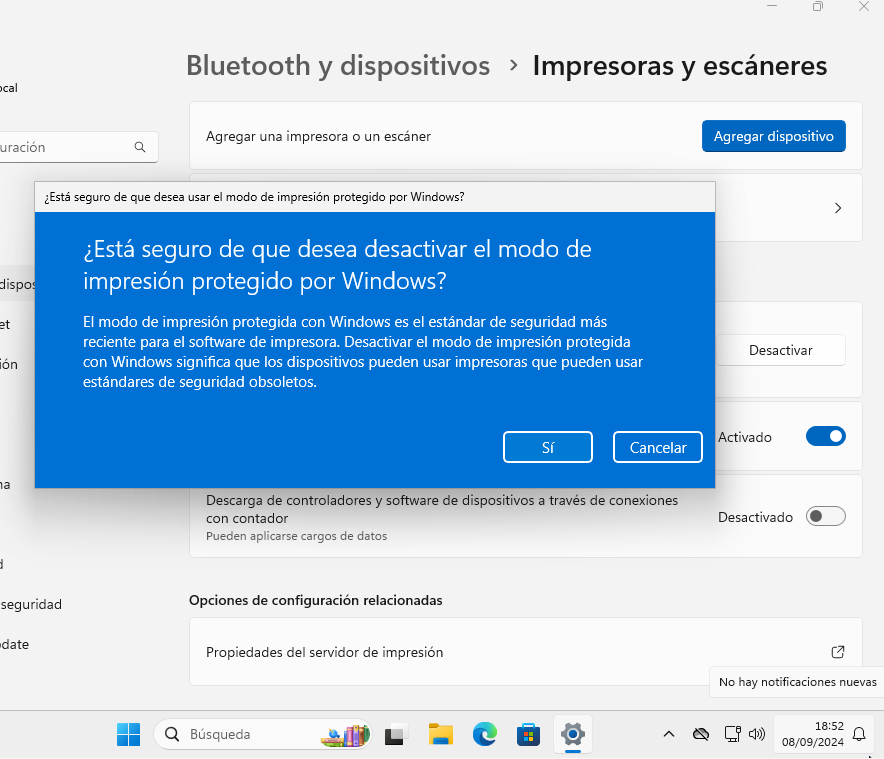Expand the printer row chevron arrow

point(838,208)
